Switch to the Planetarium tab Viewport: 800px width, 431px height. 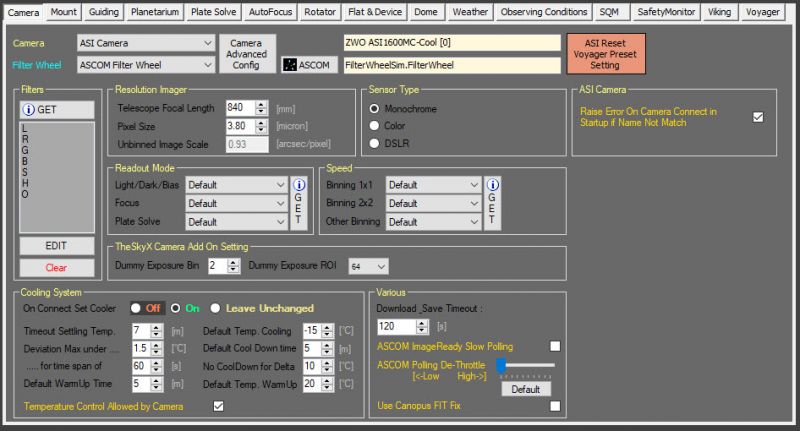point(155,12)
